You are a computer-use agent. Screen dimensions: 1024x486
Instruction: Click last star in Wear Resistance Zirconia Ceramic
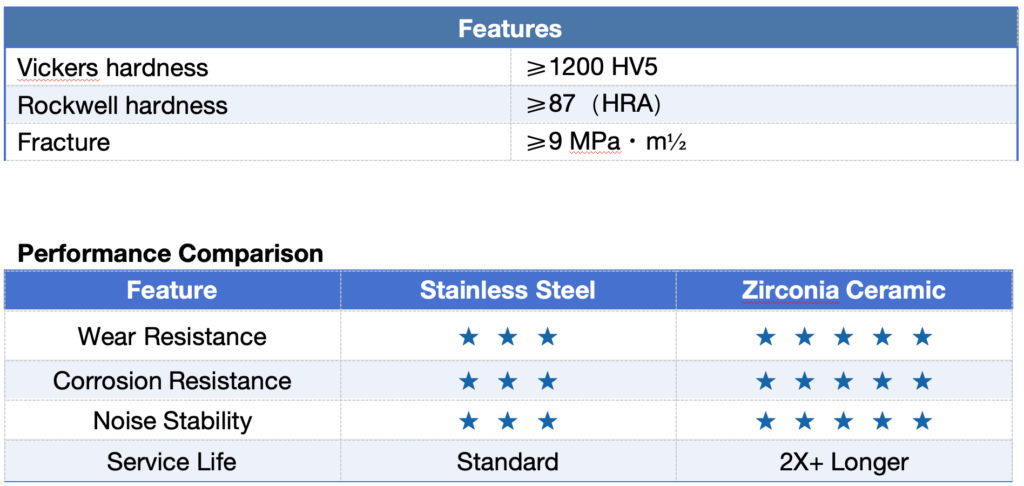click(x=921, y=337)
